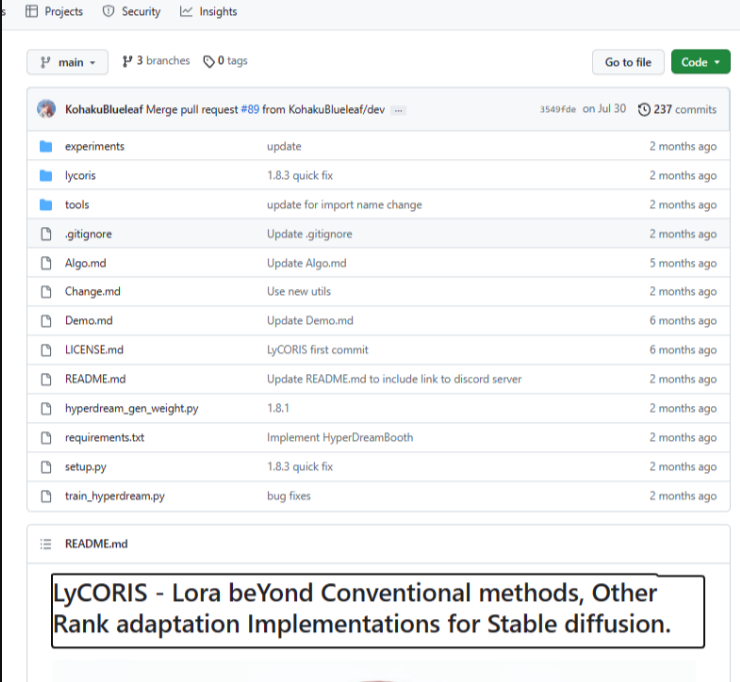Open hyperdream_gen_weight.py file
Screen dimensions: 740x682
coord(132,409)
